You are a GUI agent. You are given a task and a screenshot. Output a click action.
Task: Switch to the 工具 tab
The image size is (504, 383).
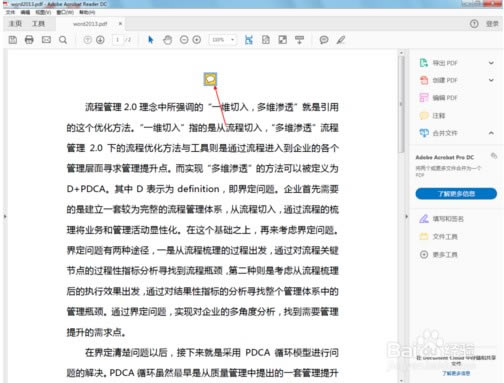[38, 24]
